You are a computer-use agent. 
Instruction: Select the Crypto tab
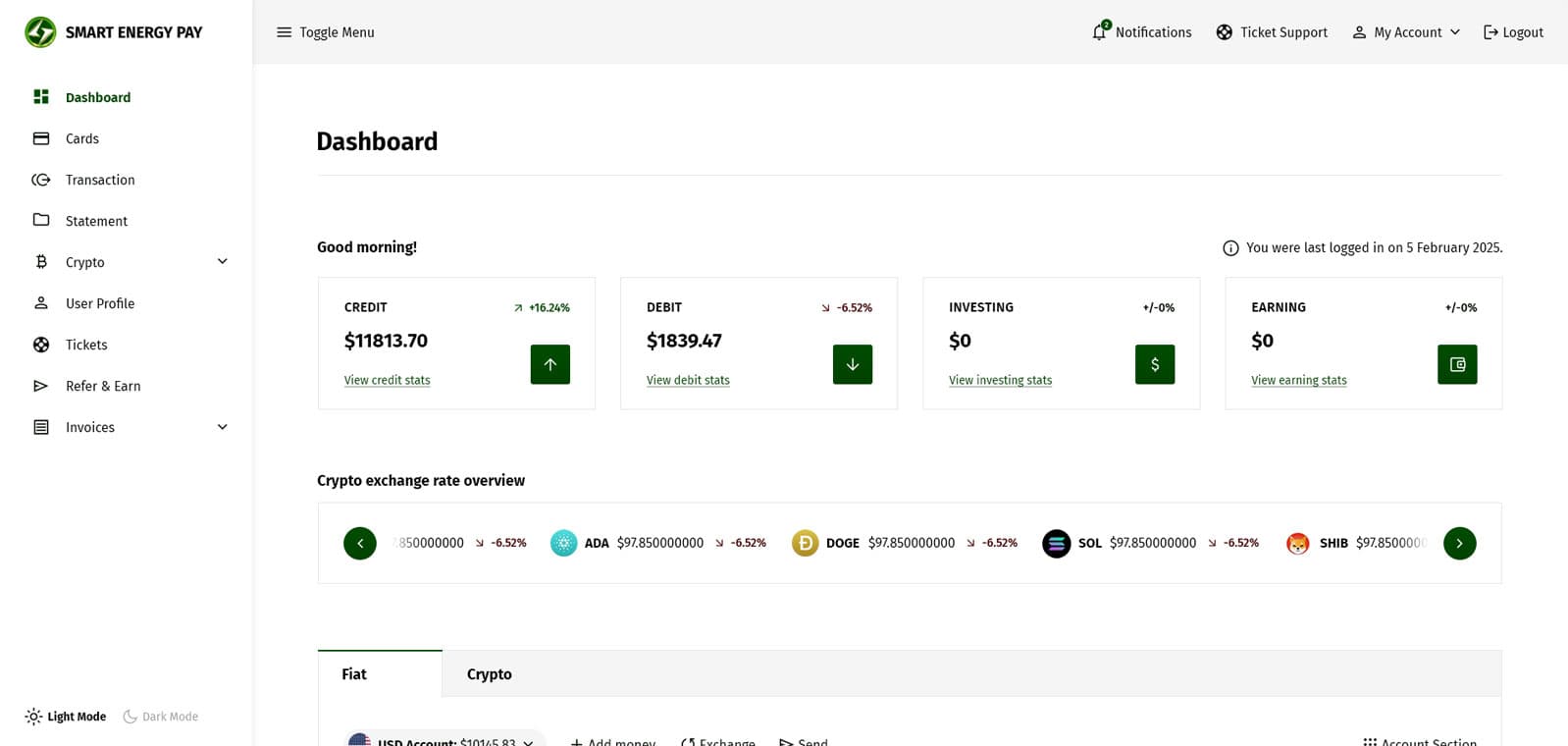(x=490, y=673)
